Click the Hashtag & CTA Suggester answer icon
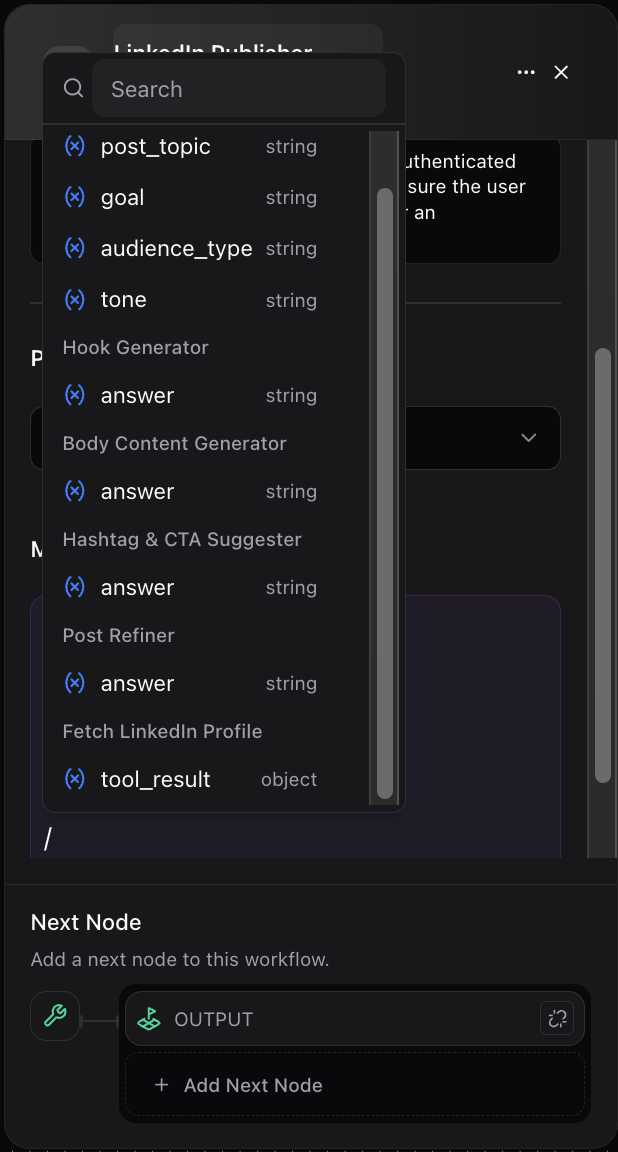 74,587
